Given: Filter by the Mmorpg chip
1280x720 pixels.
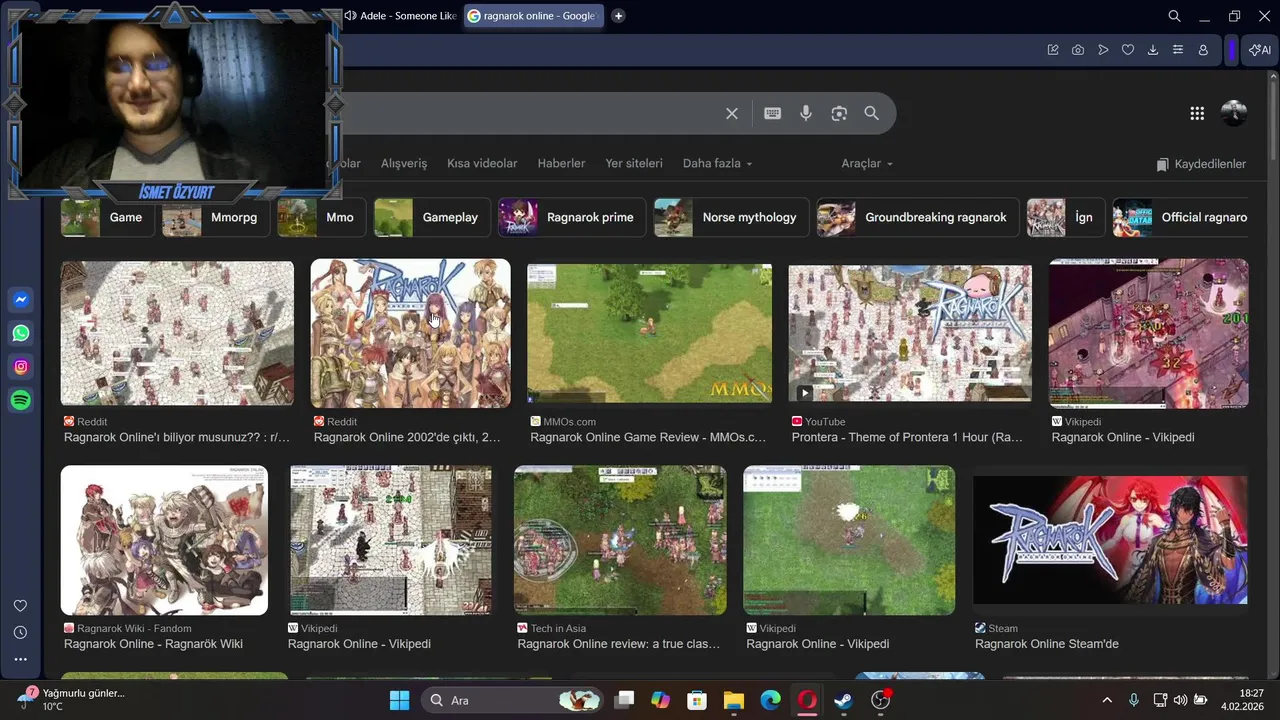Looking at the screenshot, I should pos(216,217).
